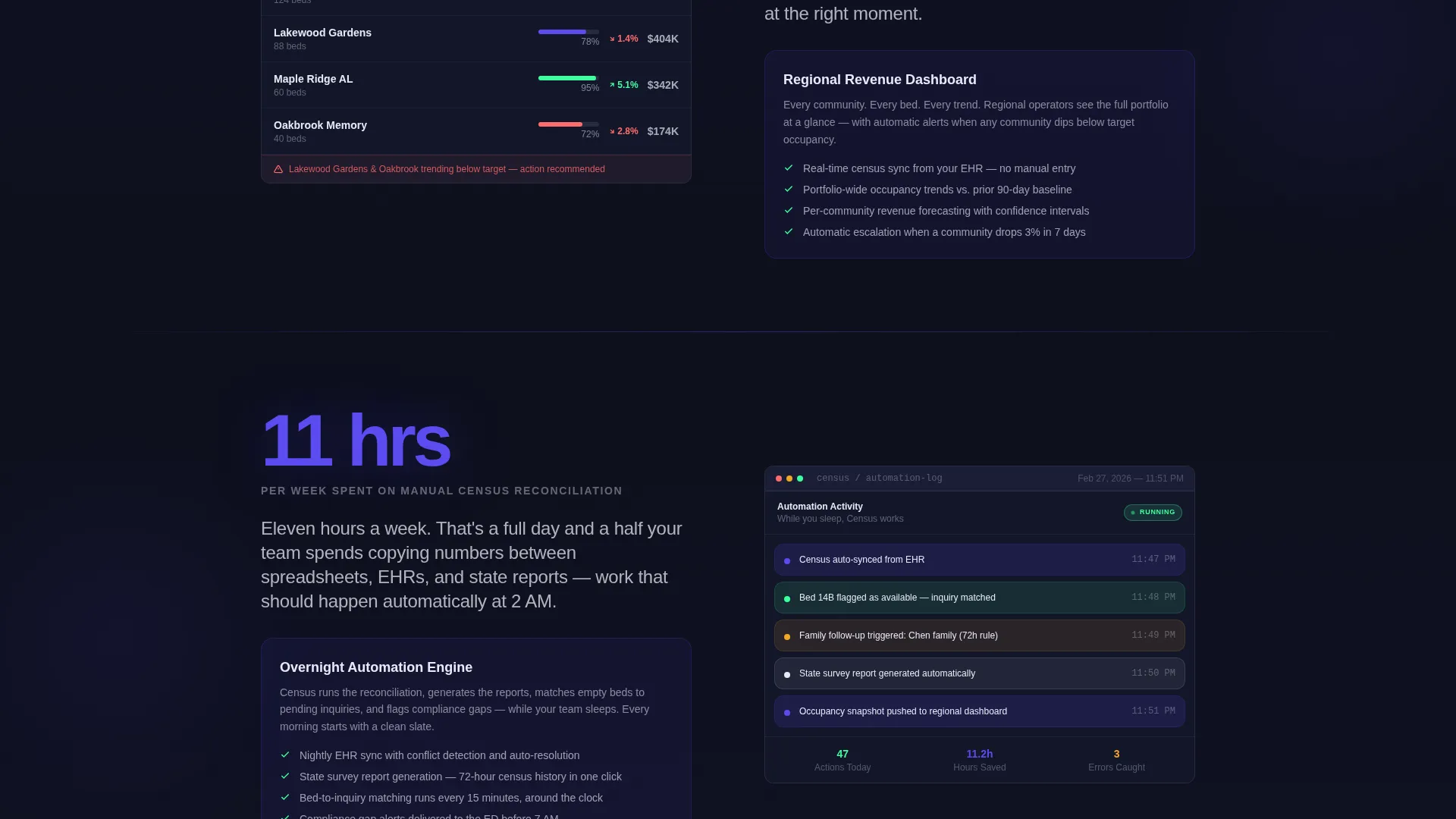Click the red window dot in automation log

pos(779,479)
